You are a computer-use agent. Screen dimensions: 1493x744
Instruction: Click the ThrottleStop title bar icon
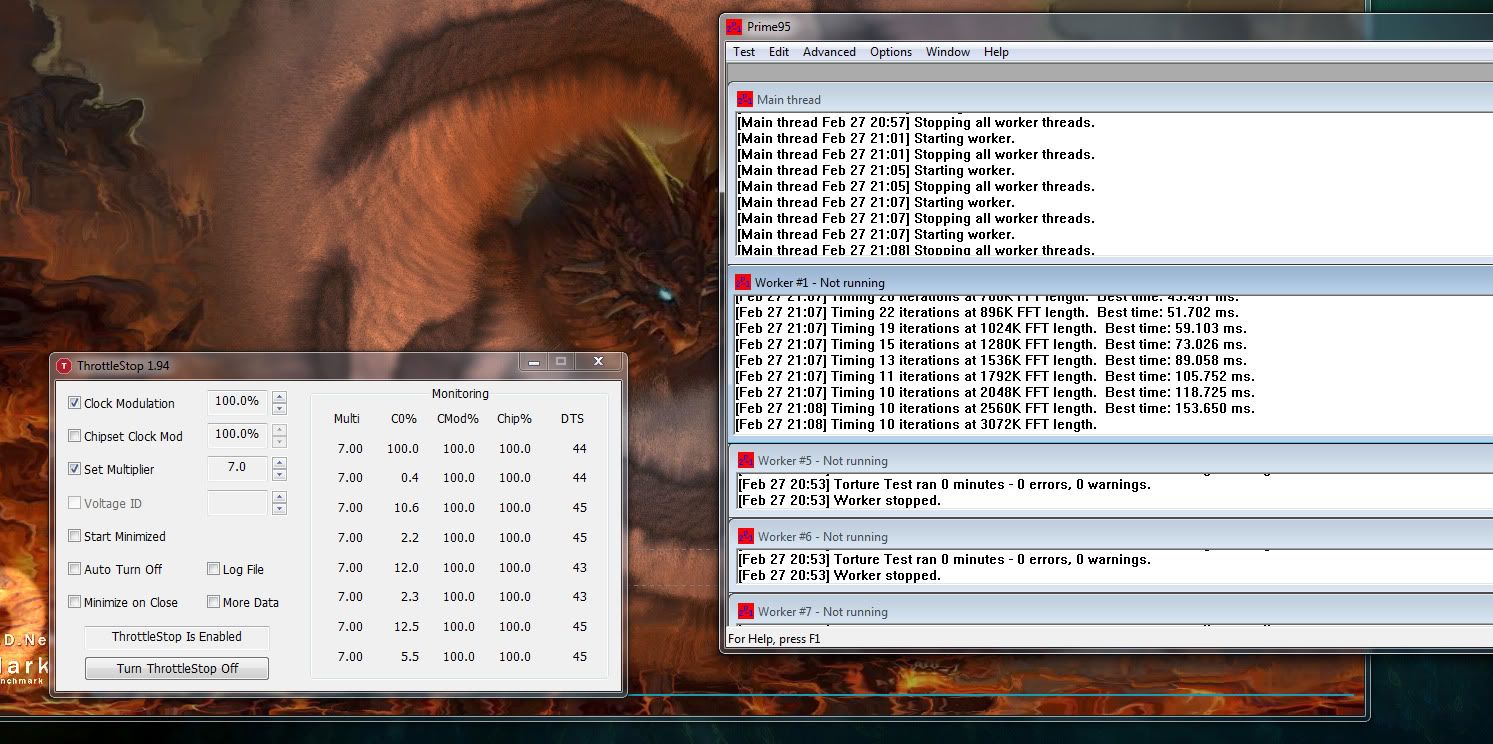click(64, 366)
